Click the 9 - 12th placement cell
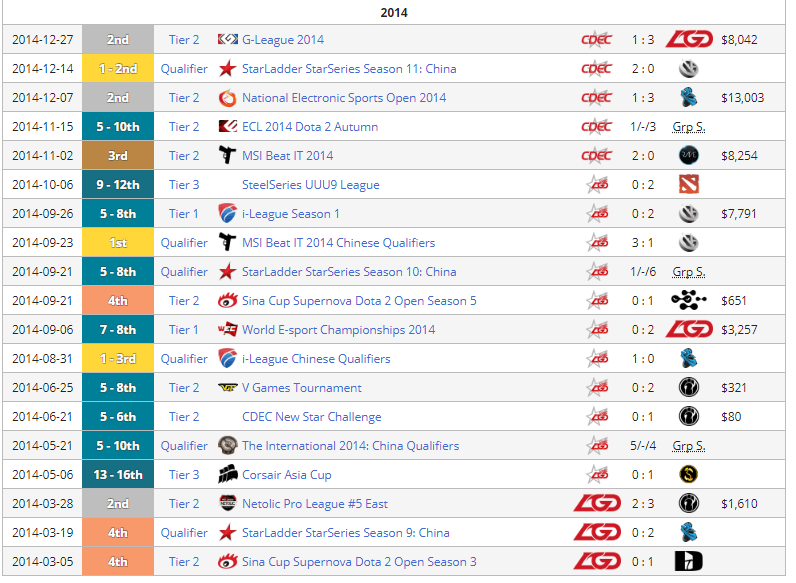The image size is (796, 583). 118,185
